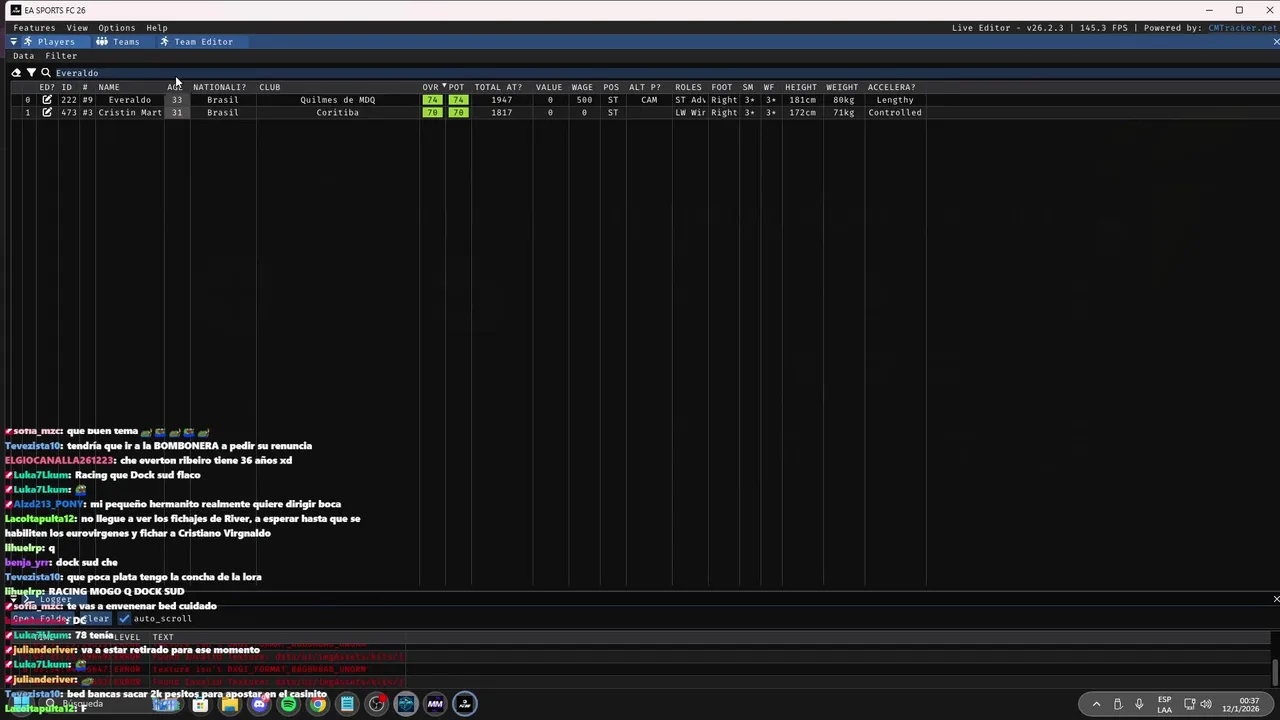Screen dimensions: 1280x720
Task: Open File Explorer from the taskbar
Action: pos(230,704)
